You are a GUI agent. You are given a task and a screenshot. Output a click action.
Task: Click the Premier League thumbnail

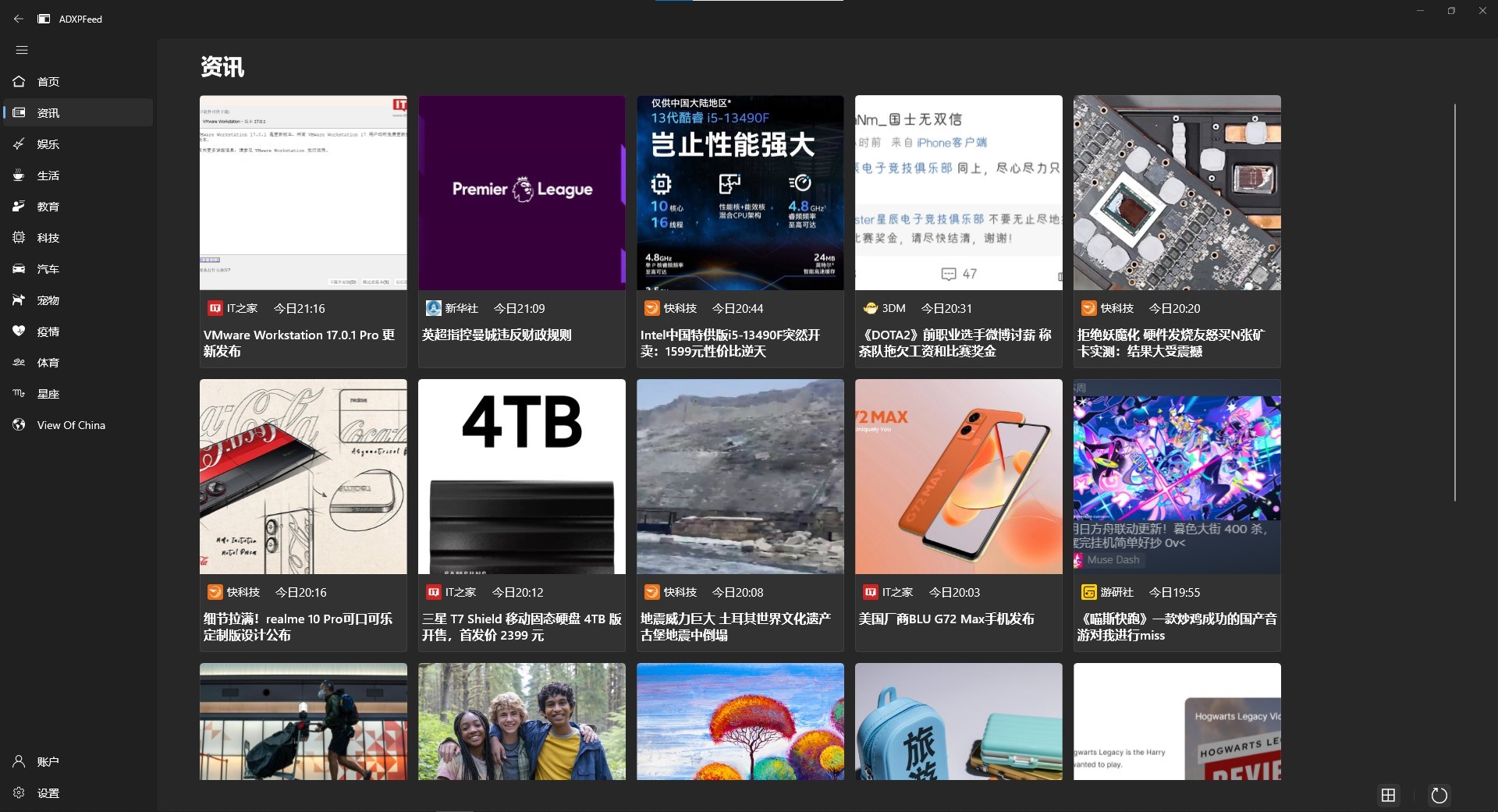(522, 193)
